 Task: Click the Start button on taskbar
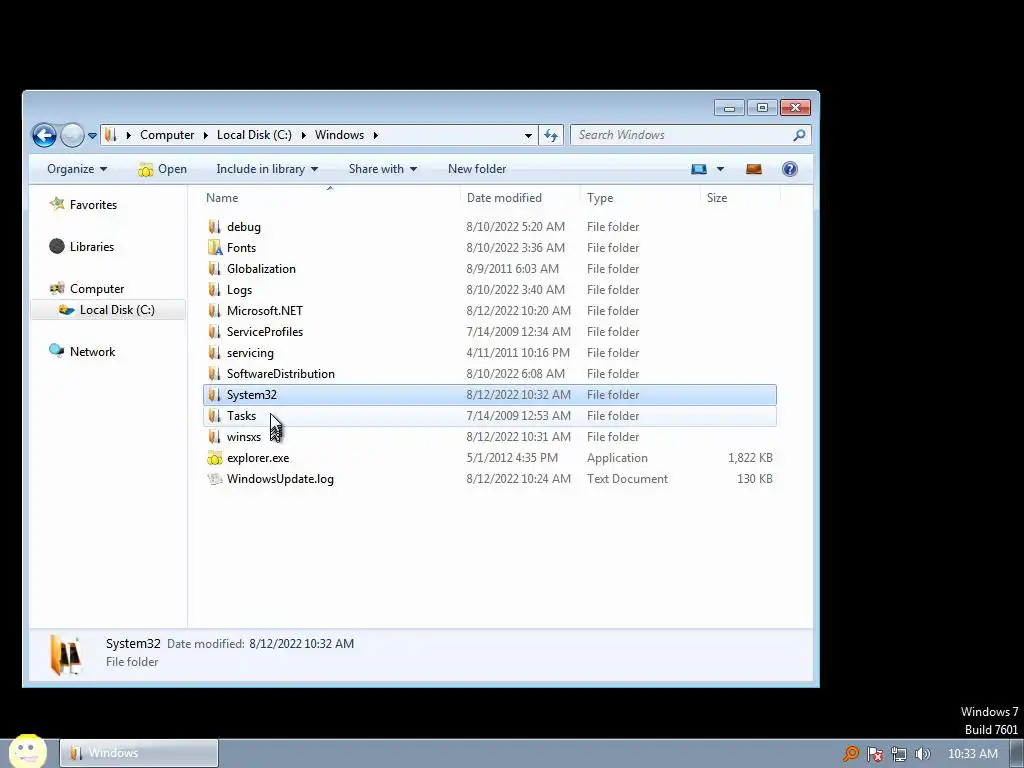tap(27, 751)
